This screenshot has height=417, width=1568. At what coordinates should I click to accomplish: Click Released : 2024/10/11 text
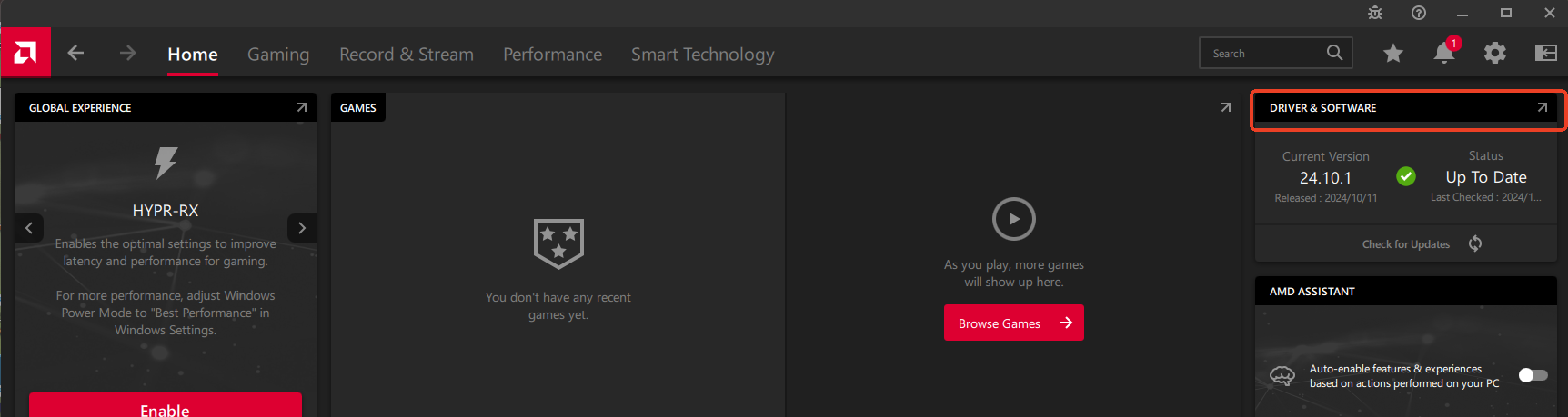click(x=1326, y=198)
